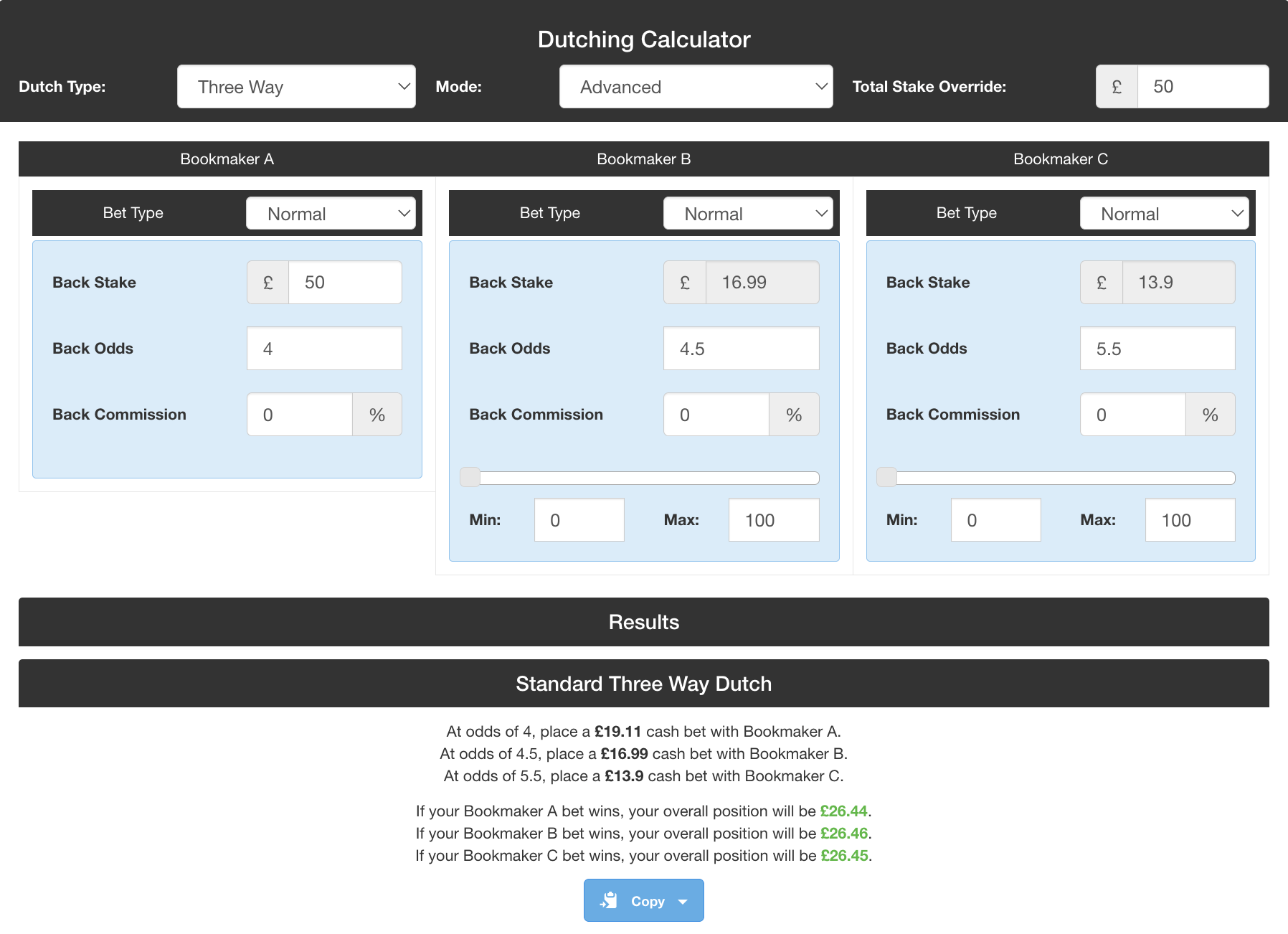The height and width of the screenshot is (934, 1288).
Task: Click the Bookmaker B stake slider handle
Action: (470, 477)
